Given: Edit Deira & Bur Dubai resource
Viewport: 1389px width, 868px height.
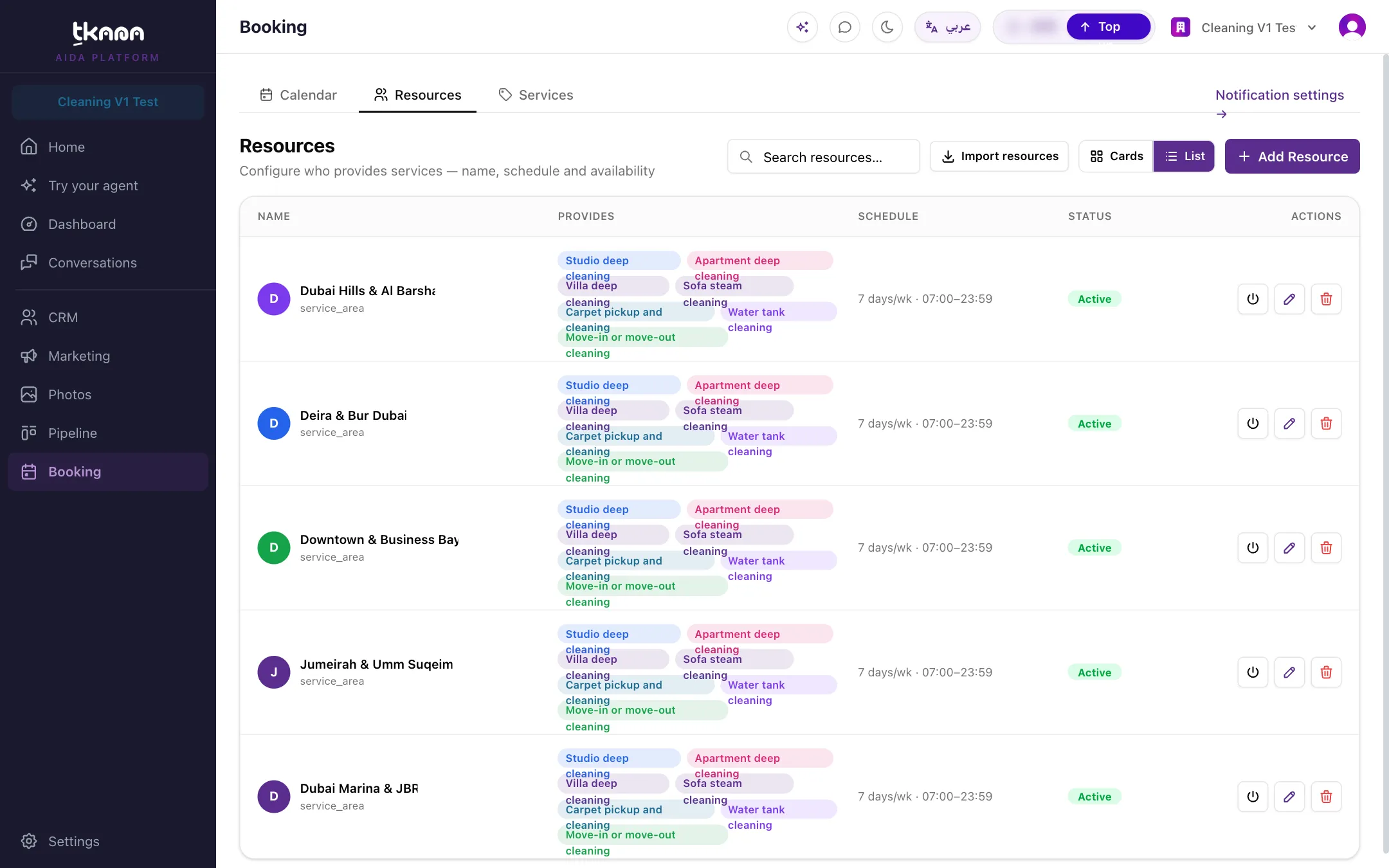Looking at the screenshot, I should [1289, 424].
